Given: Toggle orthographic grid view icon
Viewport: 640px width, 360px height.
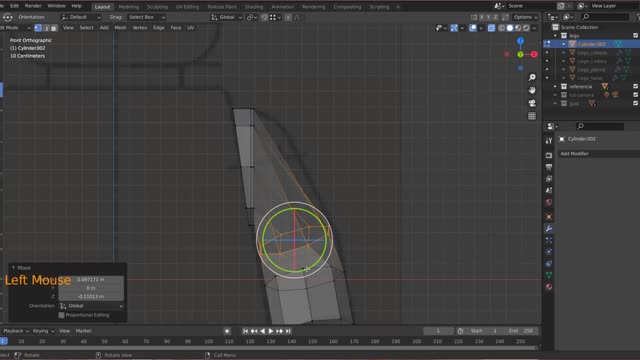Looking at the screenshot, I should point(532,116).
